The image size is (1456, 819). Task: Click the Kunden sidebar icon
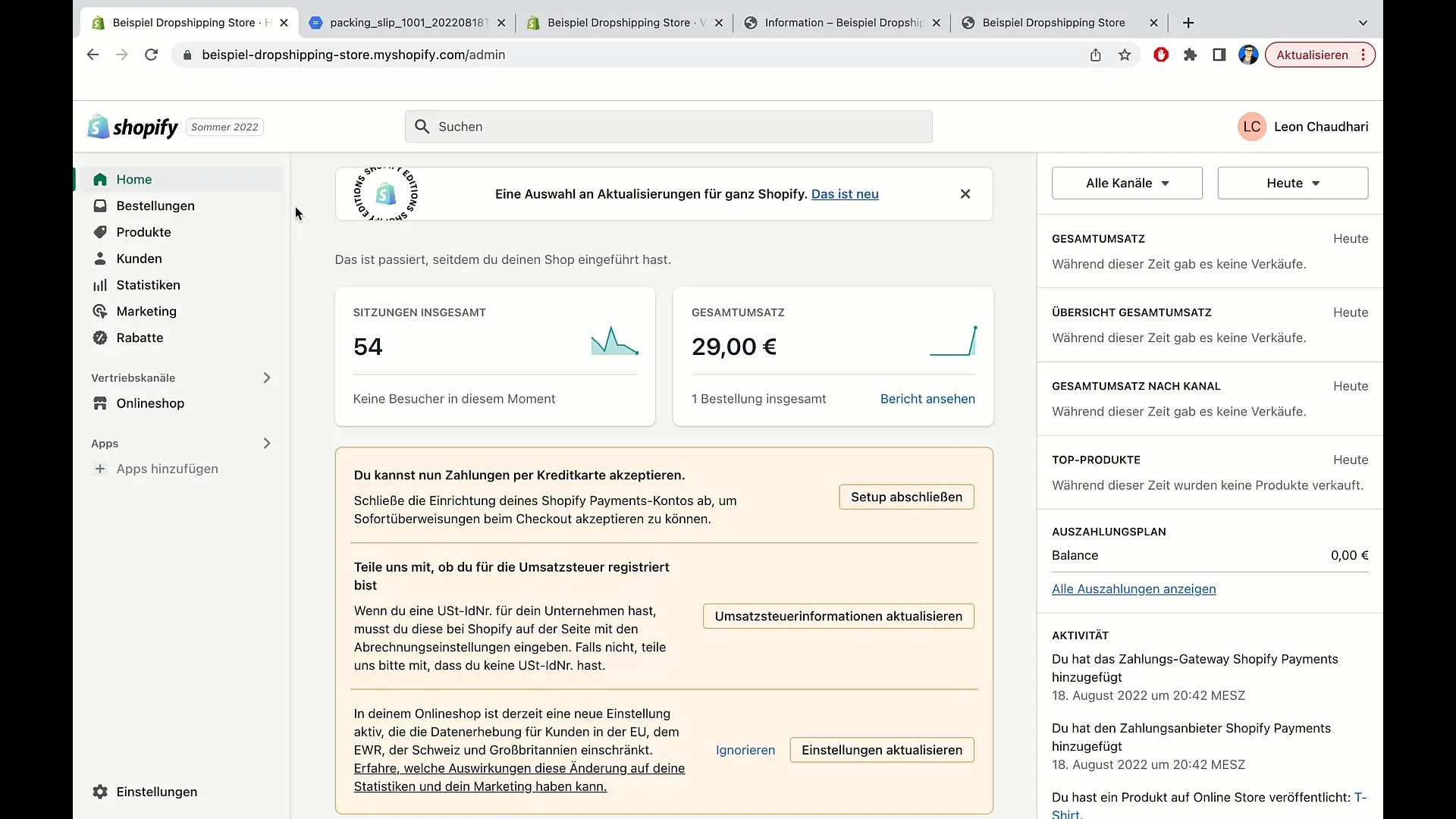click(x=99, y=258)
